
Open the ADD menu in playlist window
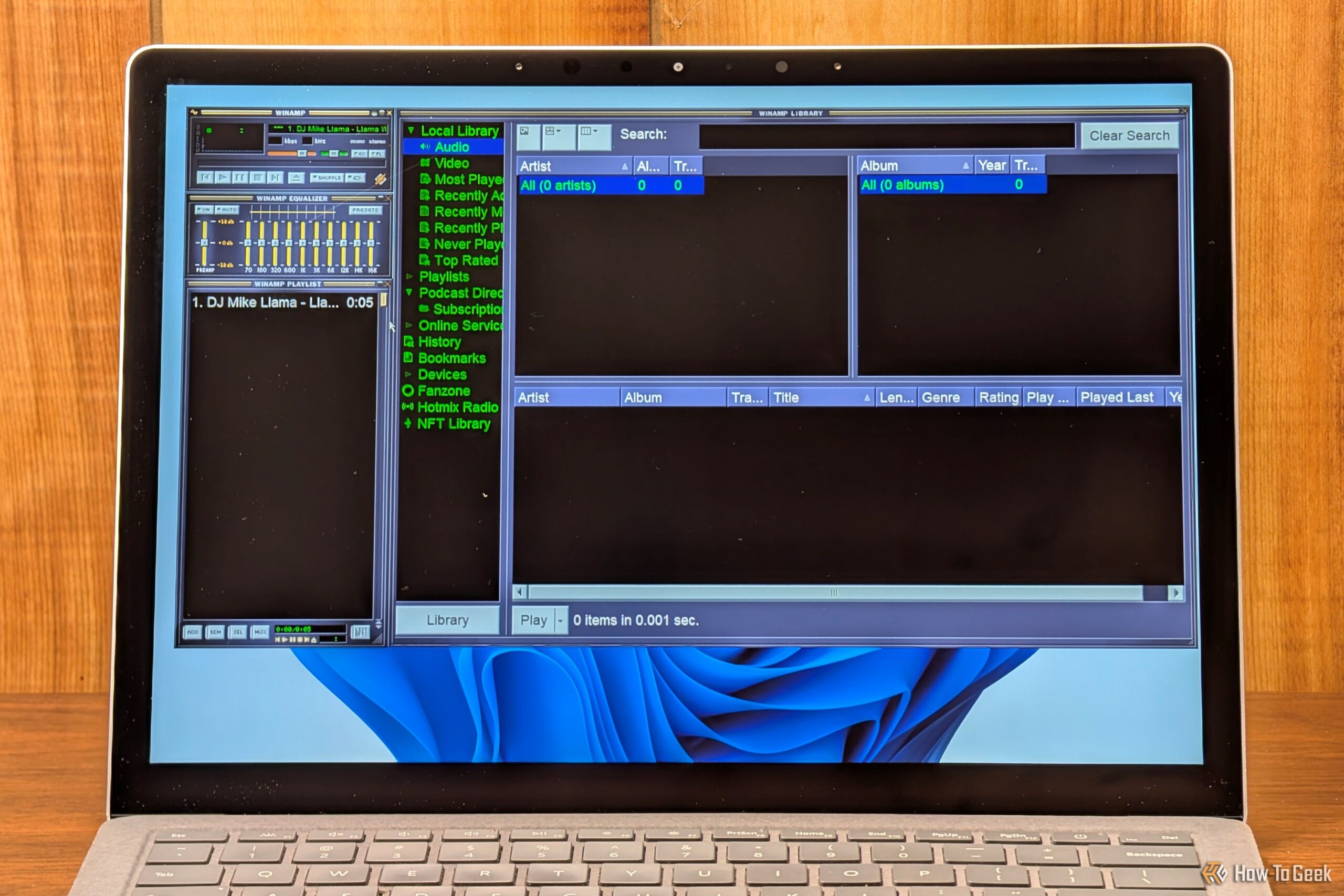coord(193,632)
